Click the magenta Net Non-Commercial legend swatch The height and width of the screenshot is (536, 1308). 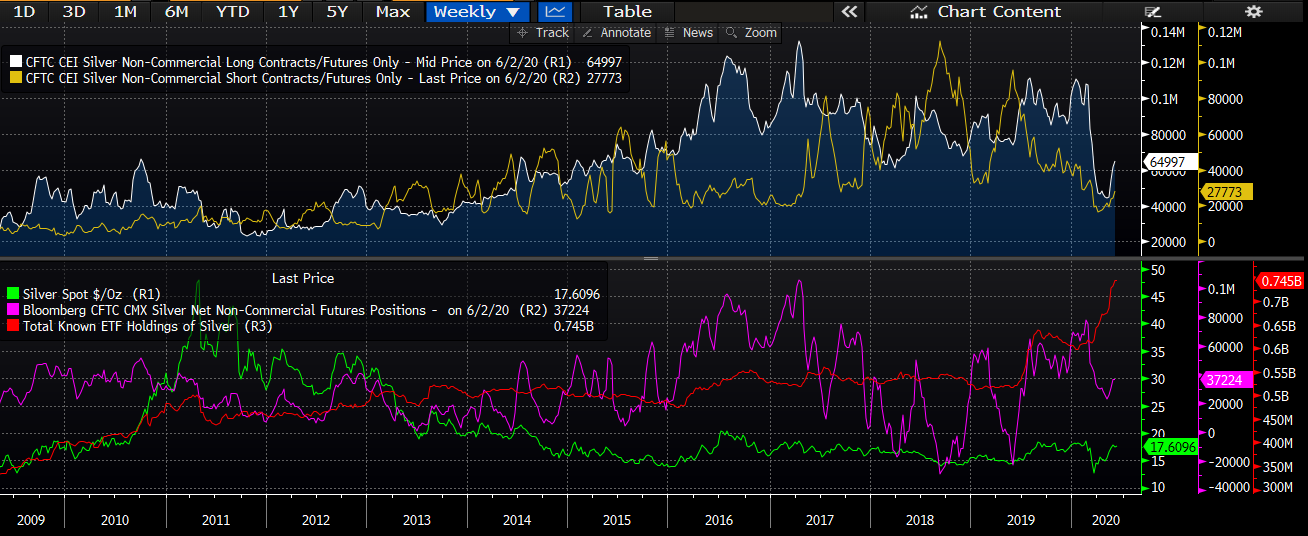pyautogui.click(x=12, y=310)
